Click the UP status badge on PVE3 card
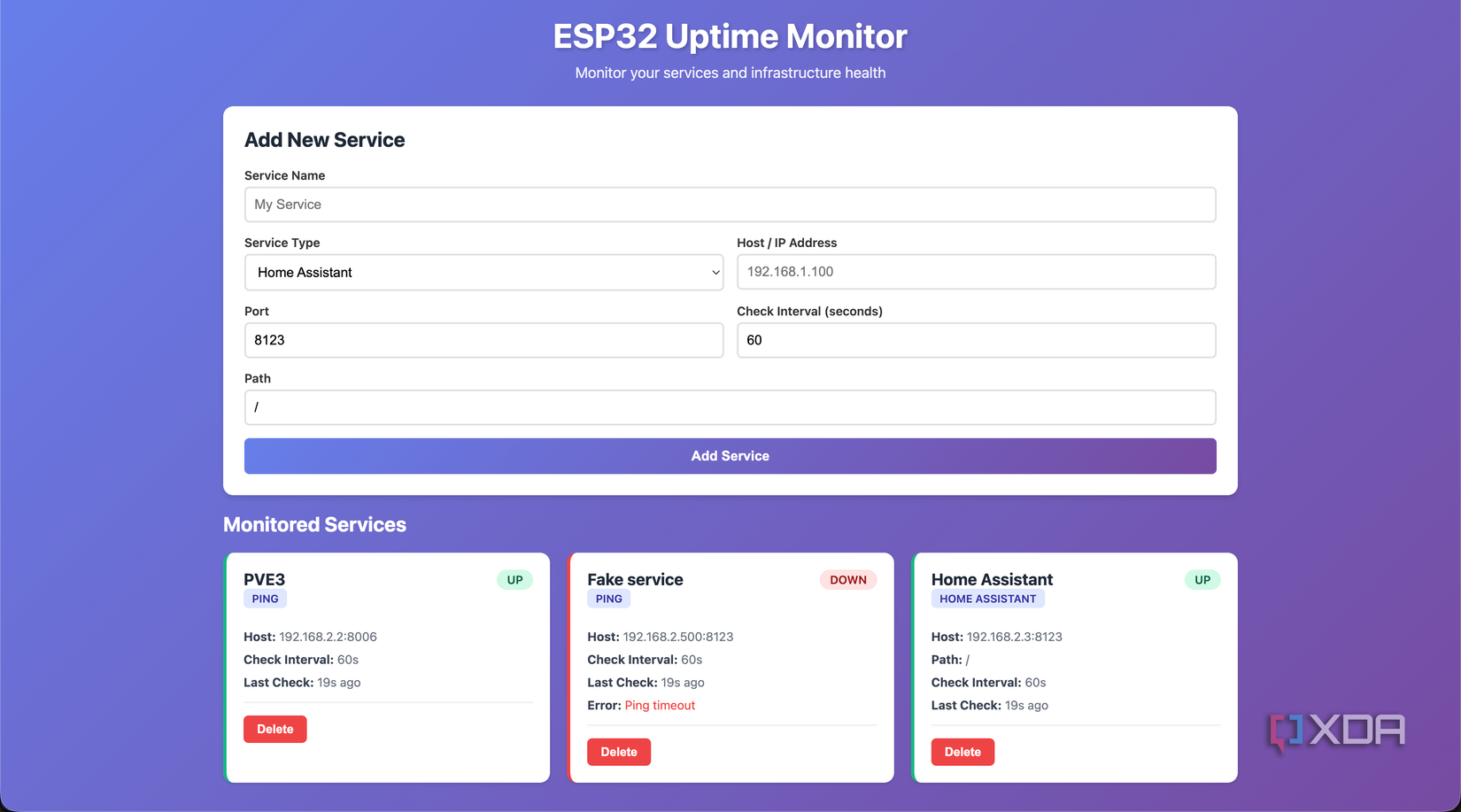Screen dimensions: 1461x812 pos(514,579)
